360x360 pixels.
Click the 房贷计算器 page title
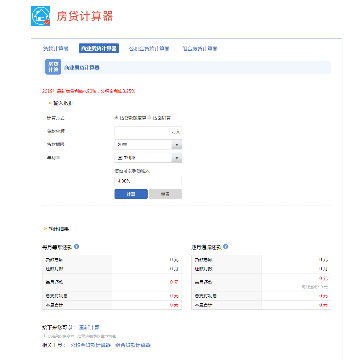85,16
